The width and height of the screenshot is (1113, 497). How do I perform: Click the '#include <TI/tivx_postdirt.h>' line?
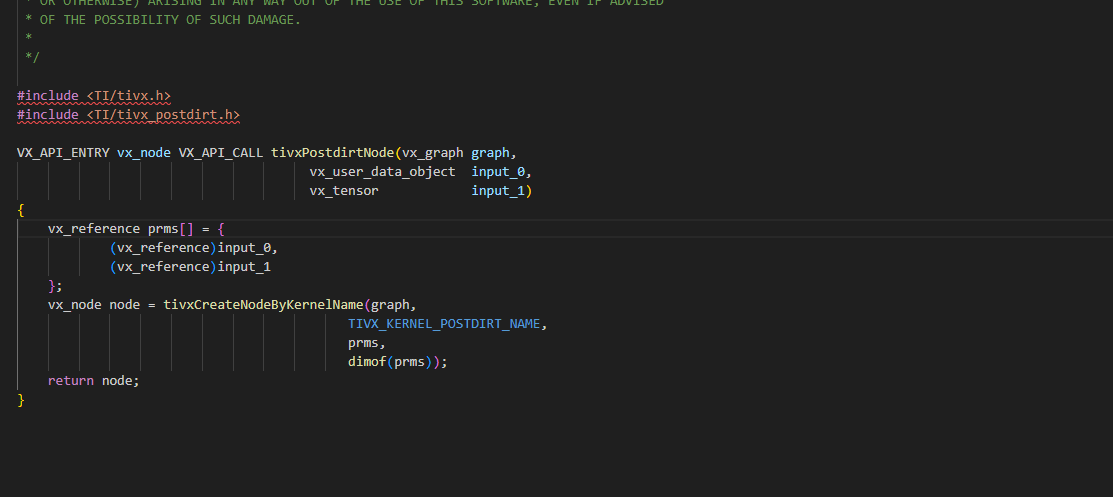coord(128,114)
